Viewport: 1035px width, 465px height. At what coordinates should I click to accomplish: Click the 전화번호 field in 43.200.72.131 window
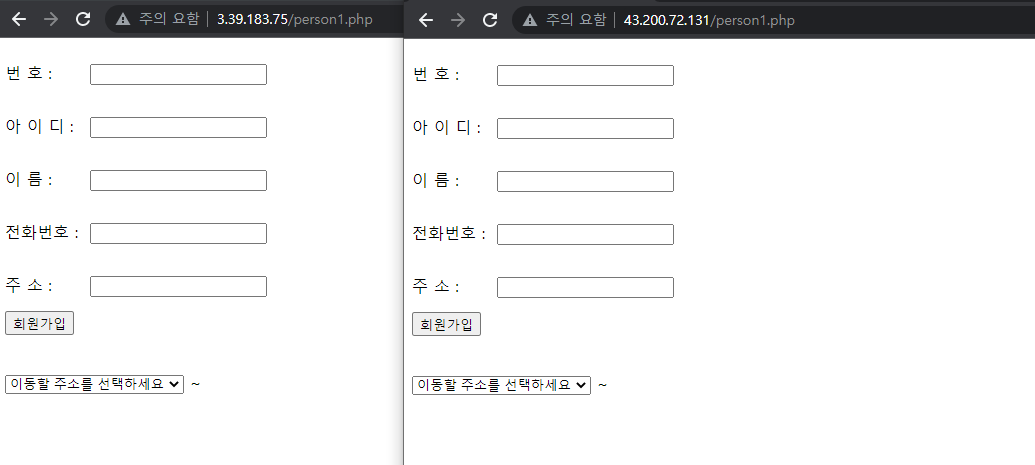coord(585,234)
